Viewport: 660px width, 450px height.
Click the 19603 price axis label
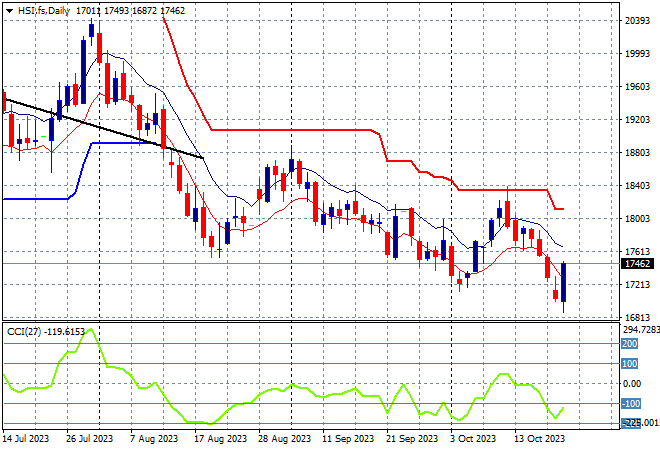click(637, 87)
